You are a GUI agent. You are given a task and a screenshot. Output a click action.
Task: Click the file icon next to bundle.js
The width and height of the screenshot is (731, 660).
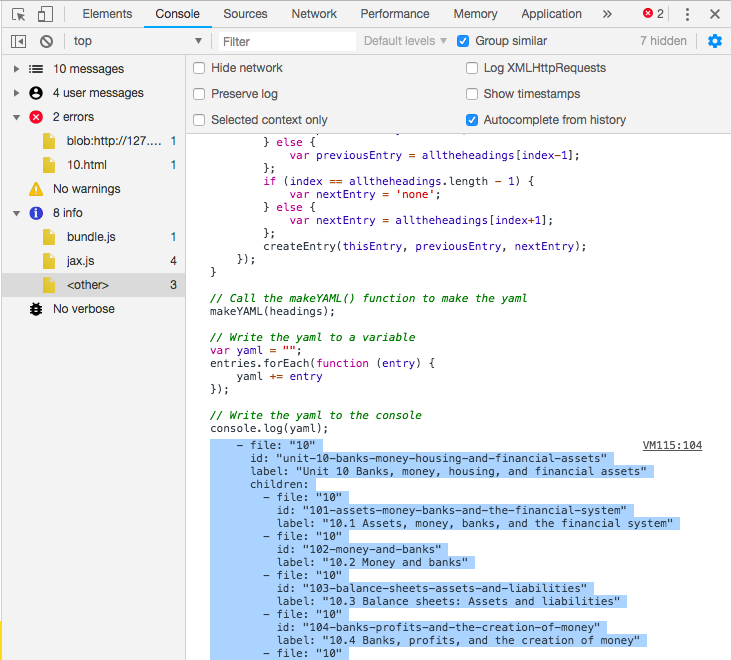point(49,237)
